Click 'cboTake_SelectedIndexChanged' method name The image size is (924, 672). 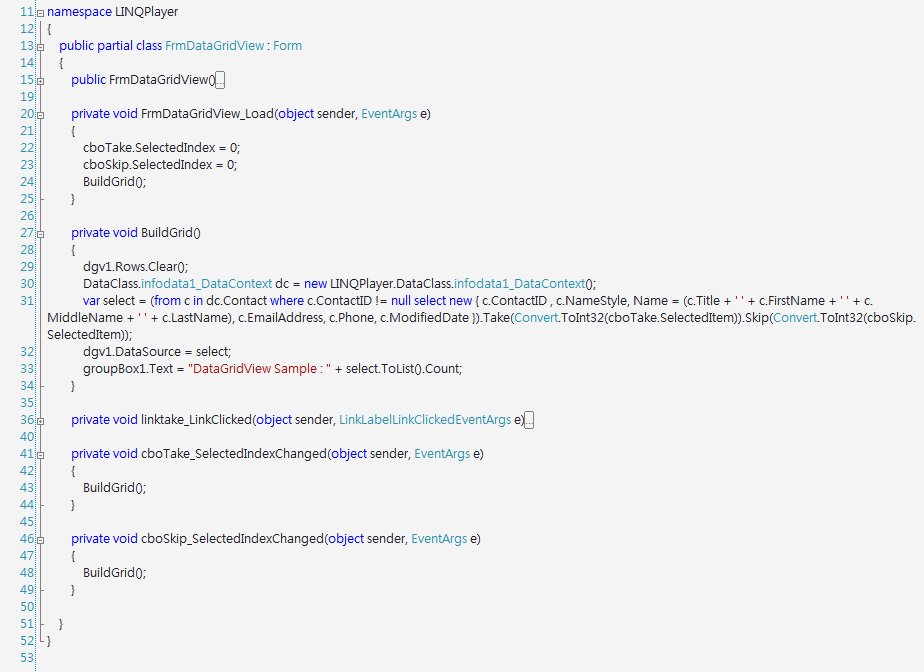[233, 453]
